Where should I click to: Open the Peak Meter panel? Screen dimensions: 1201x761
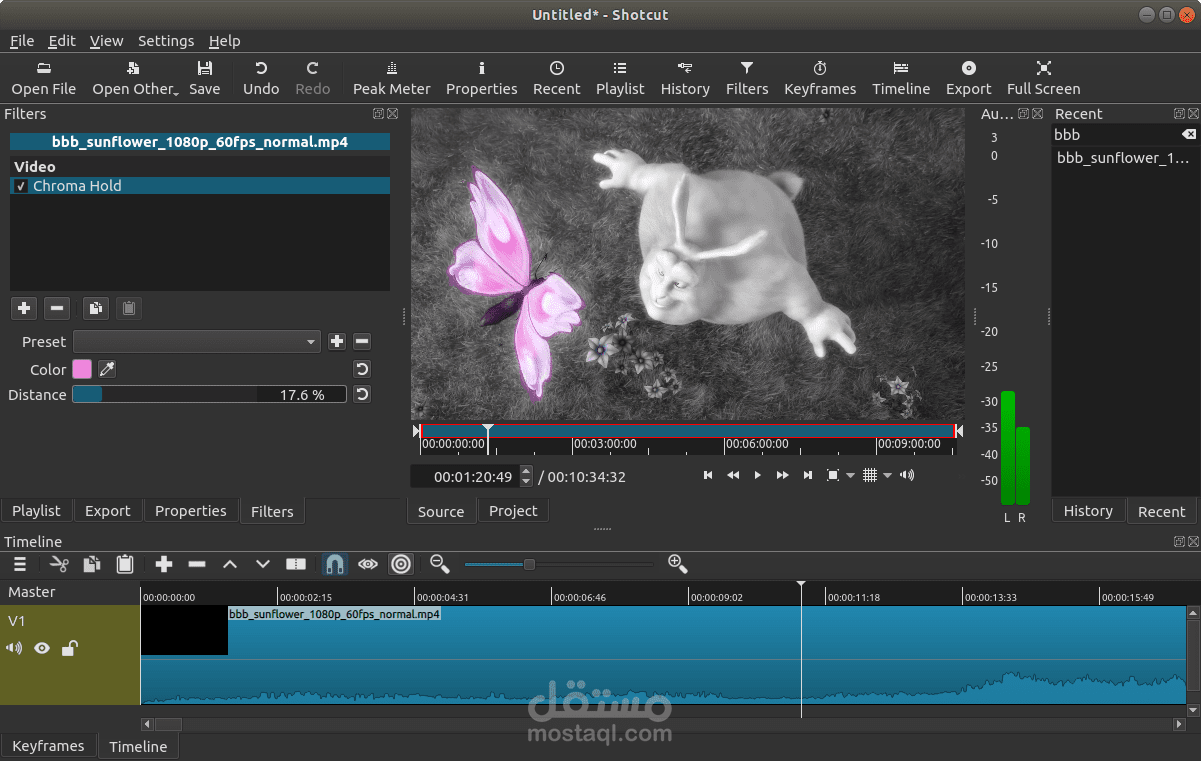(391, 78)
